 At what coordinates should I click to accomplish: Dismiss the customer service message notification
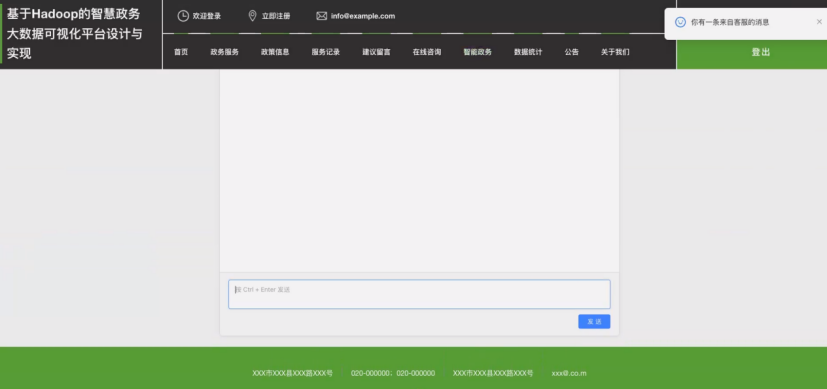(819, 22)
